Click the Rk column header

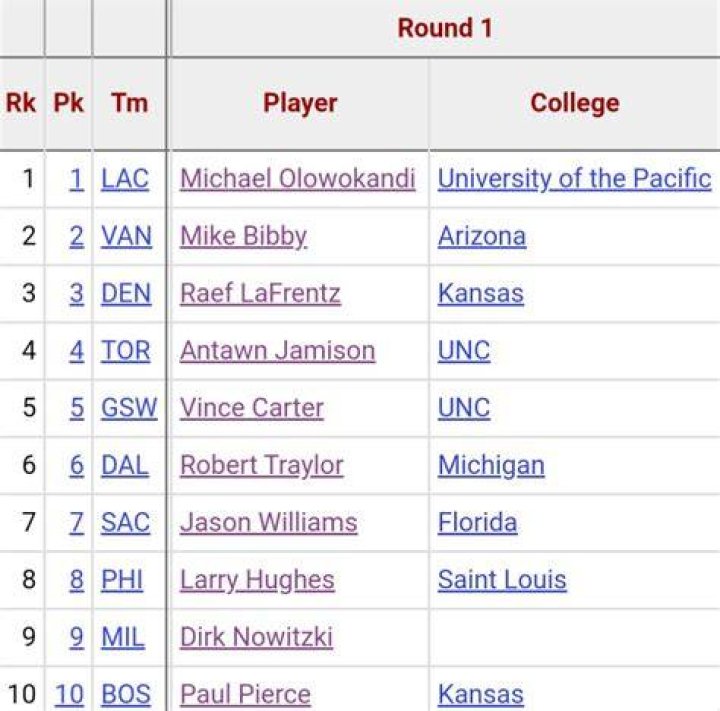(x=21, y=103)
